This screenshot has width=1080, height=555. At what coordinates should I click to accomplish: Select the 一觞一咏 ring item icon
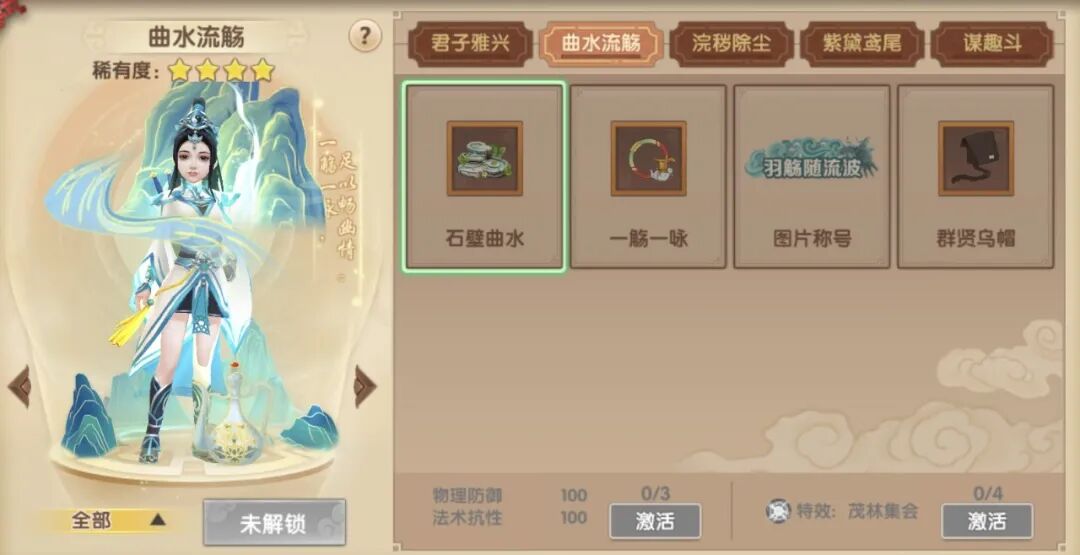point(648,158)
